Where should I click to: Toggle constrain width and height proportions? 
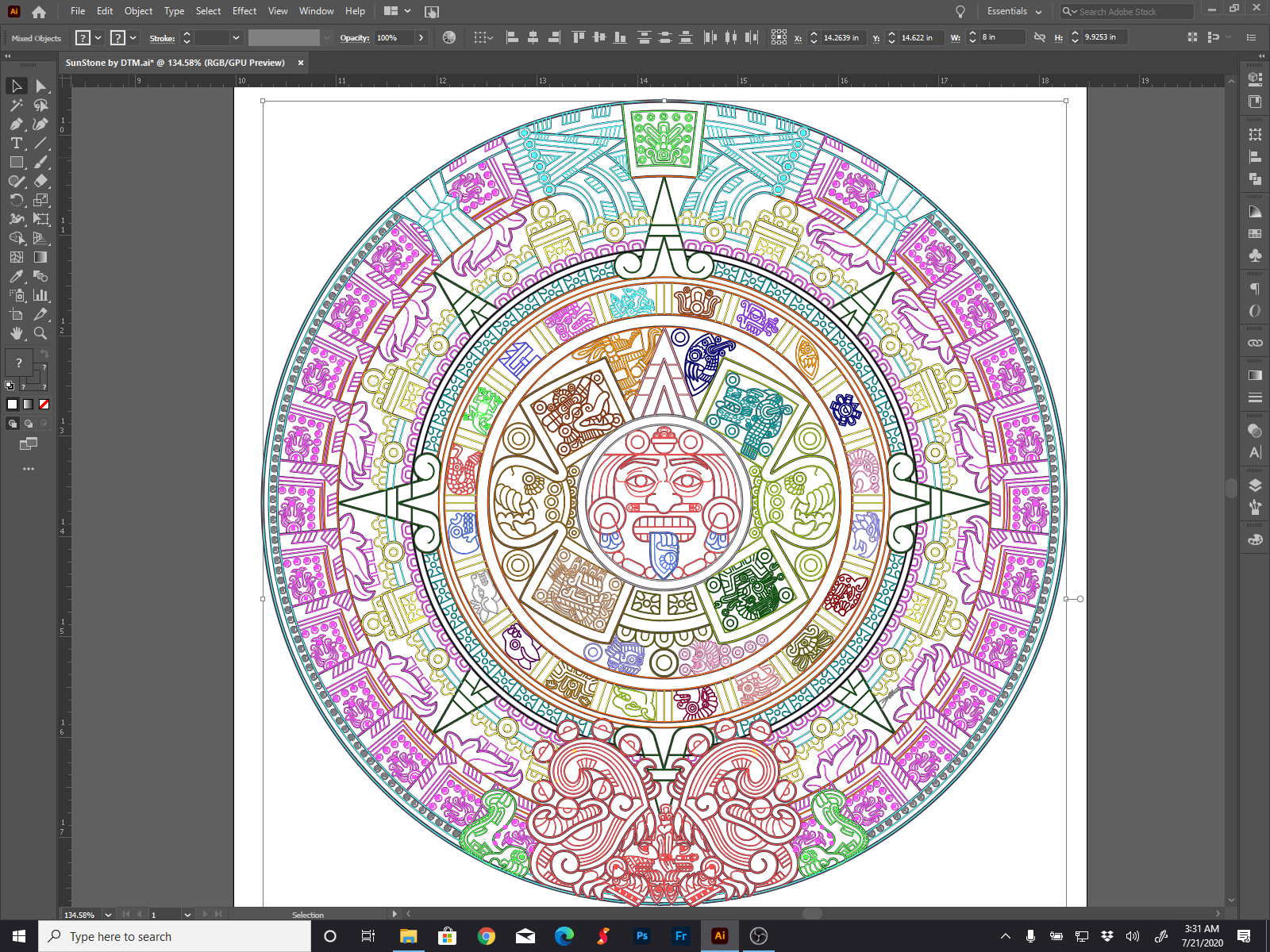pos(1040,37)
